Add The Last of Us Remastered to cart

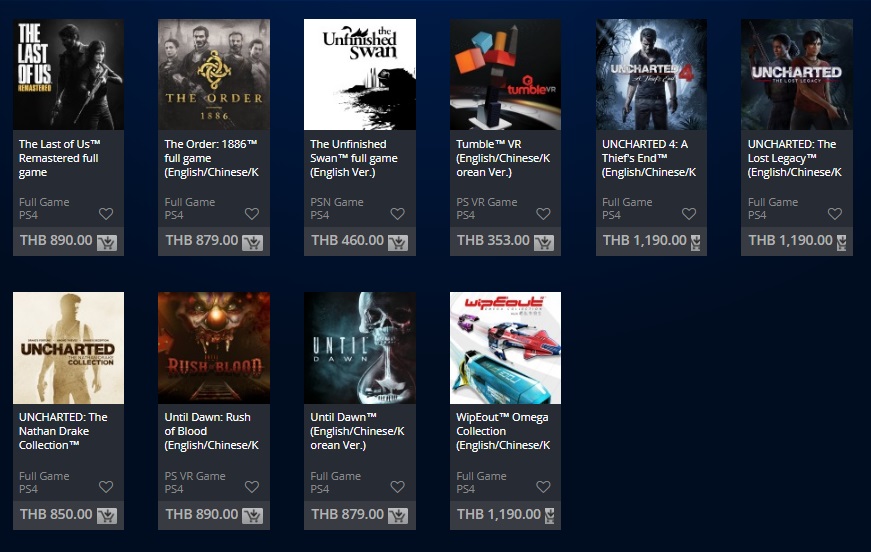pos(107,243)
